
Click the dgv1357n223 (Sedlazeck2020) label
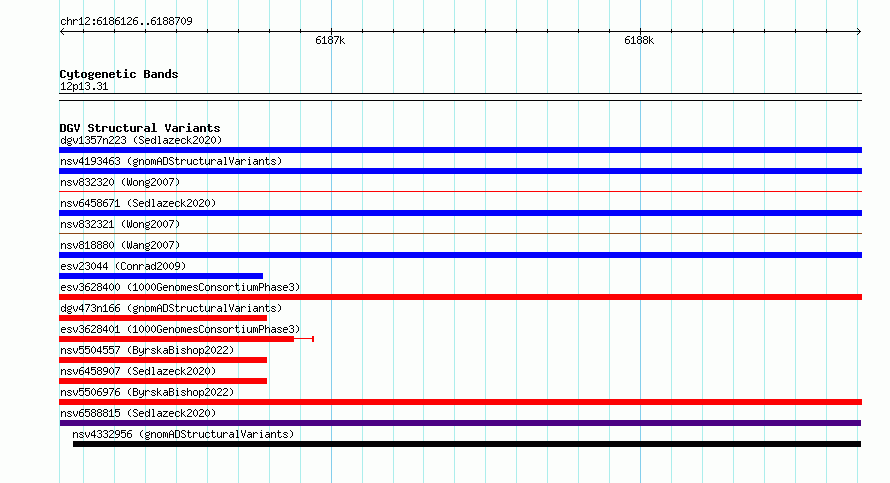[x=141, y=140]
